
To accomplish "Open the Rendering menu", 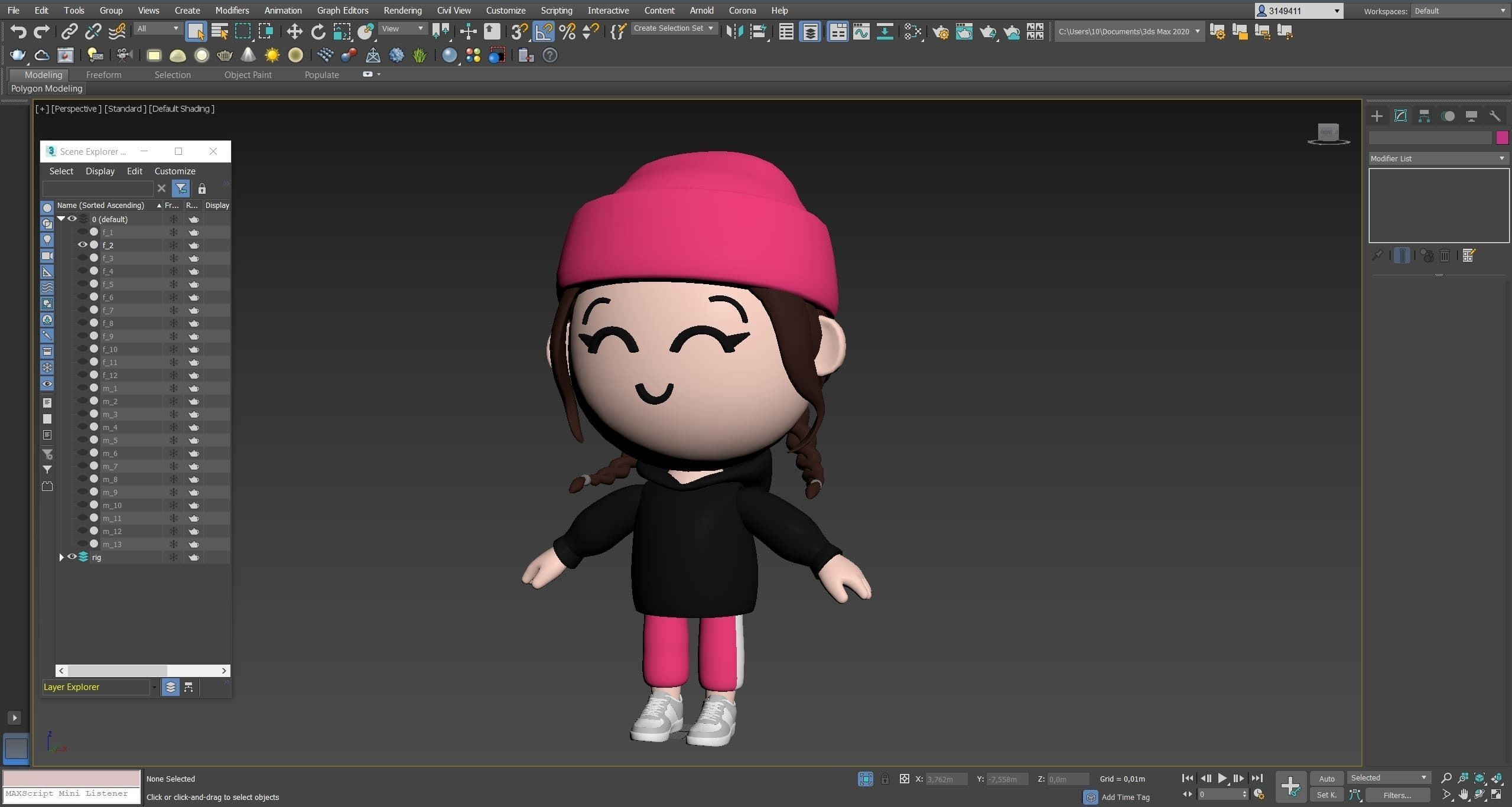I will [402, 10].
